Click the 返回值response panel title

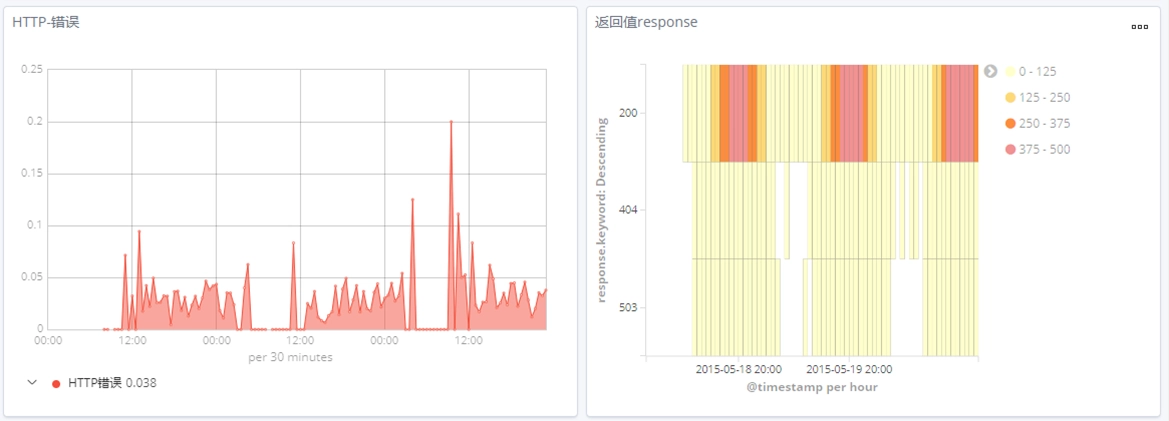(646, 22)
